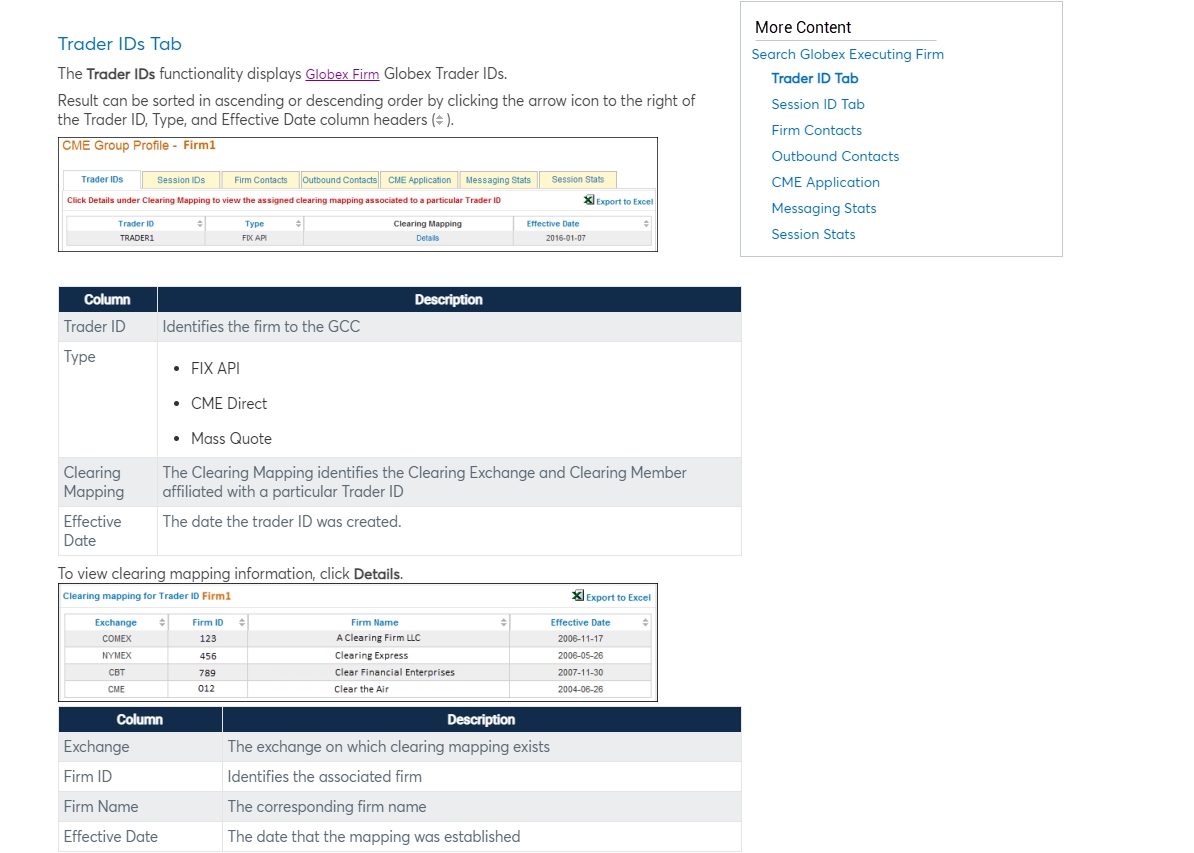Viewport: 1194px width, 853px height.
Task: Sort by Firm ID column arrow
Action: tap(242, 623)
